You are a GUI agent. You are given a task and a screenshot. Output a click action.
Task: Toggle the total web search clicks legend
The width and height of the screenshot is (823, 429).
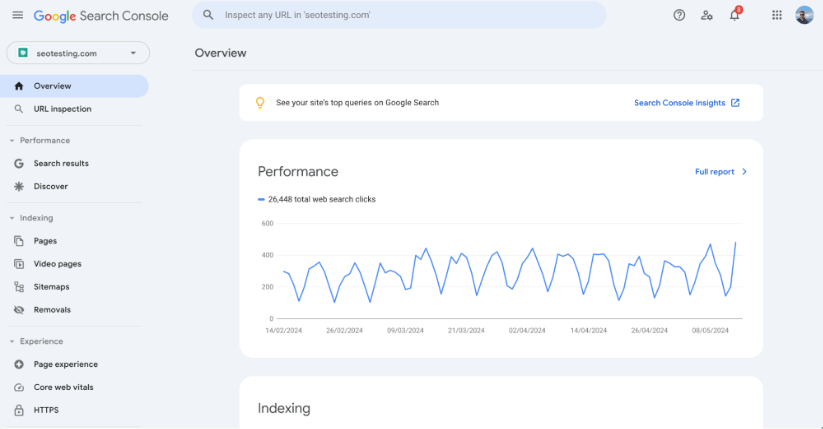(x=316, y=199)
